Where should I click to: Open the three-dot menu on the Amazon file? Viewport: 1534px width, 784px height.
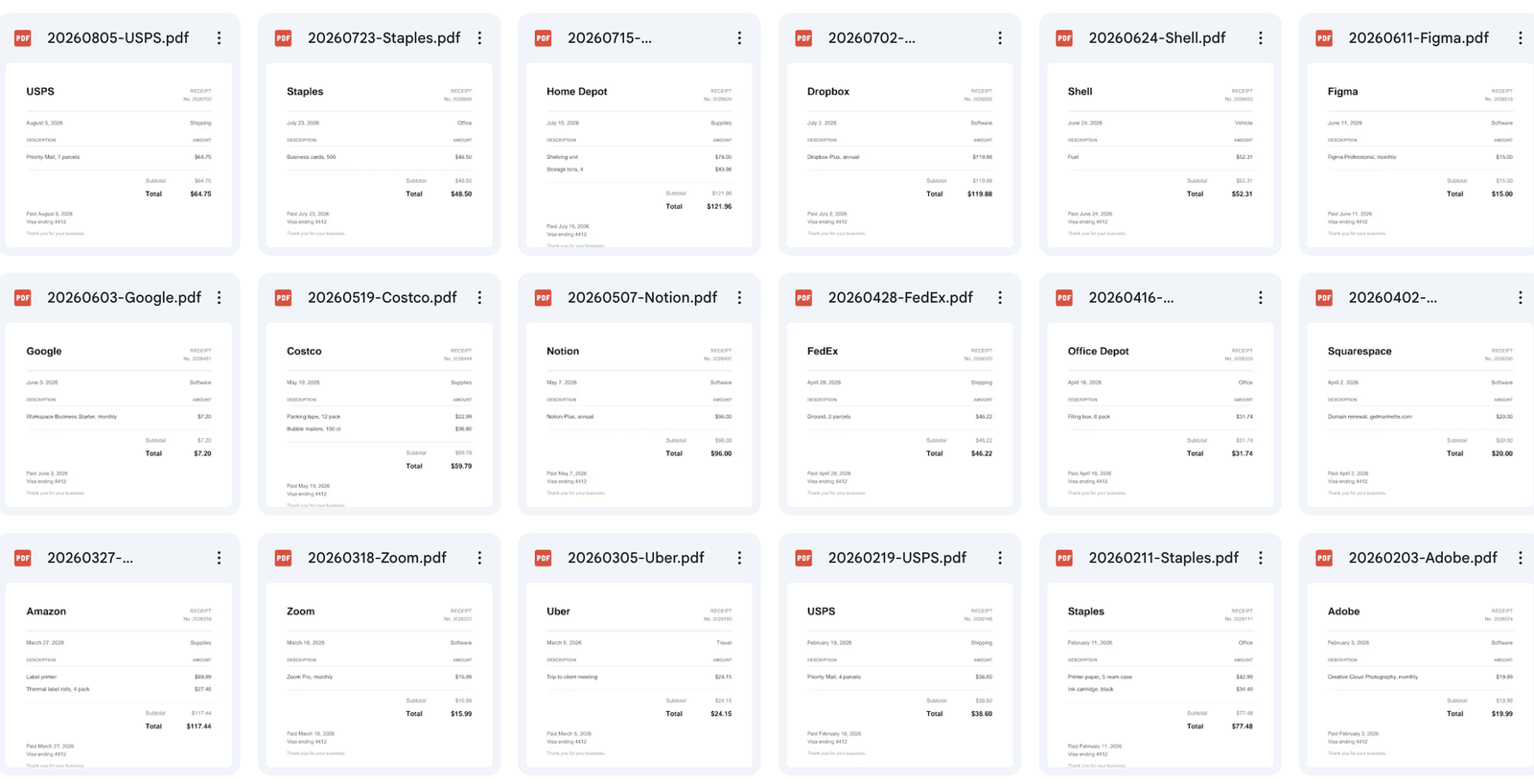(x=220, y=558)
